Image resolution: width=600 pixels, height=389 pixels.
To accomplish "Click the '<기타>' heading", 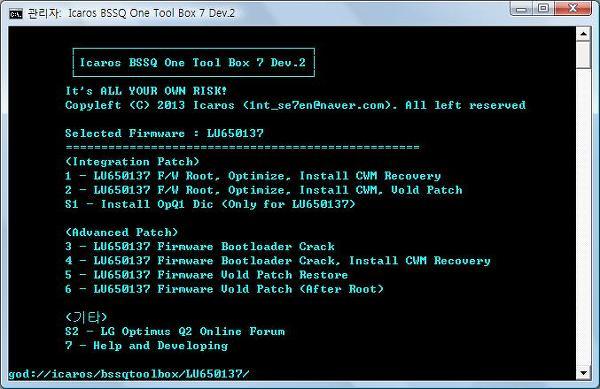I will (86, 317).
